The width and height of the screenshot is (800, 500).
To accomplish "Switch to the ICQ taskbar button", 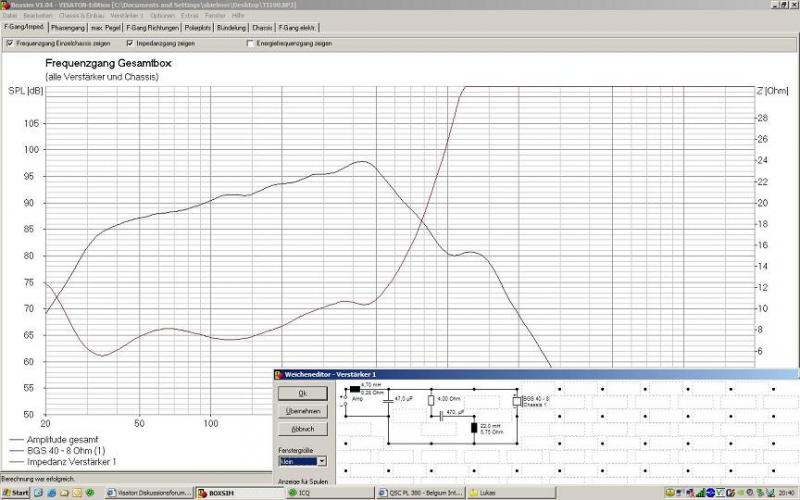I will 330,493.
